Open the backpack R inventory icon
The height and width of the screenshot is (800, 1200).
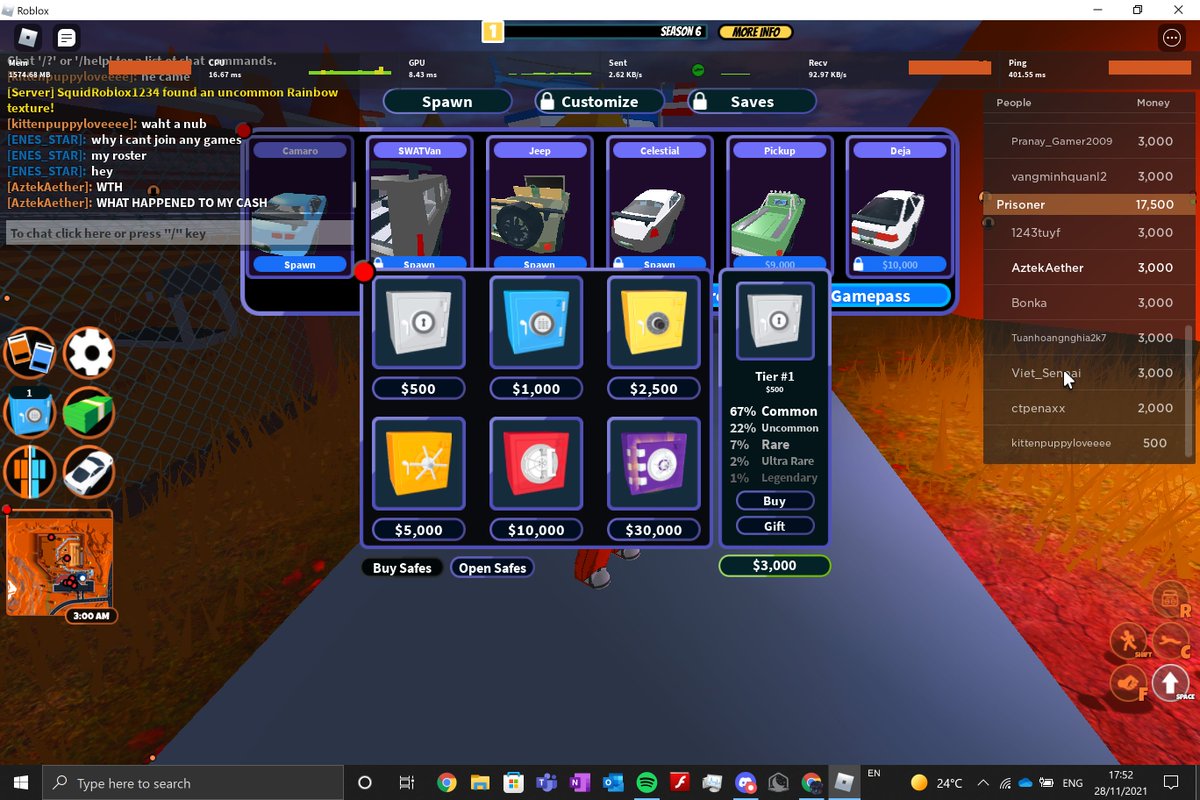pyautogui.click(x=1170, y=600)
